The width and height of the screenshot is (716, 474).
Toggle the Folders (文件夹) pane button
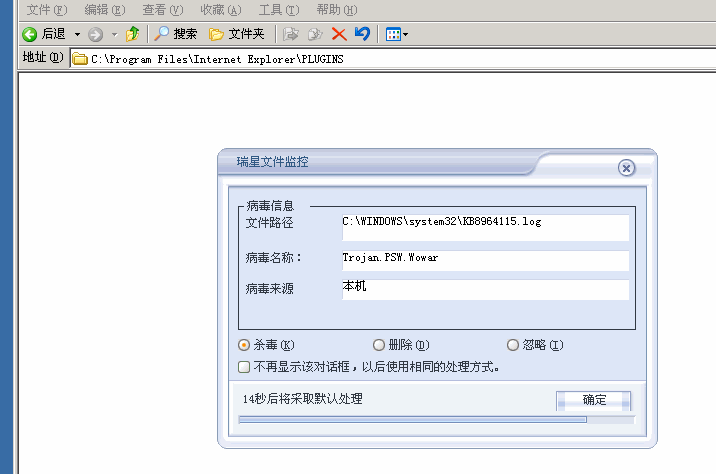237,34
